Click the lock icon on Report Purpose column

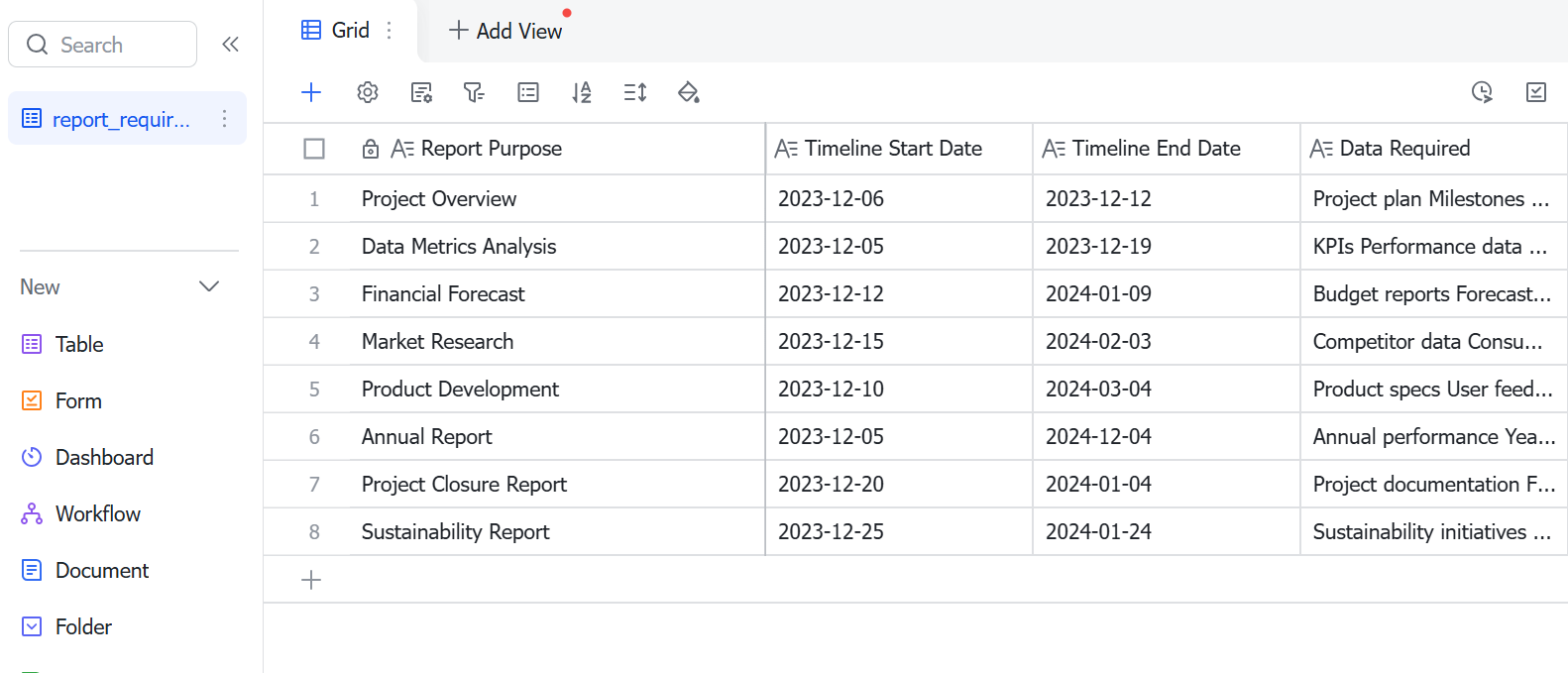(371, 149)
